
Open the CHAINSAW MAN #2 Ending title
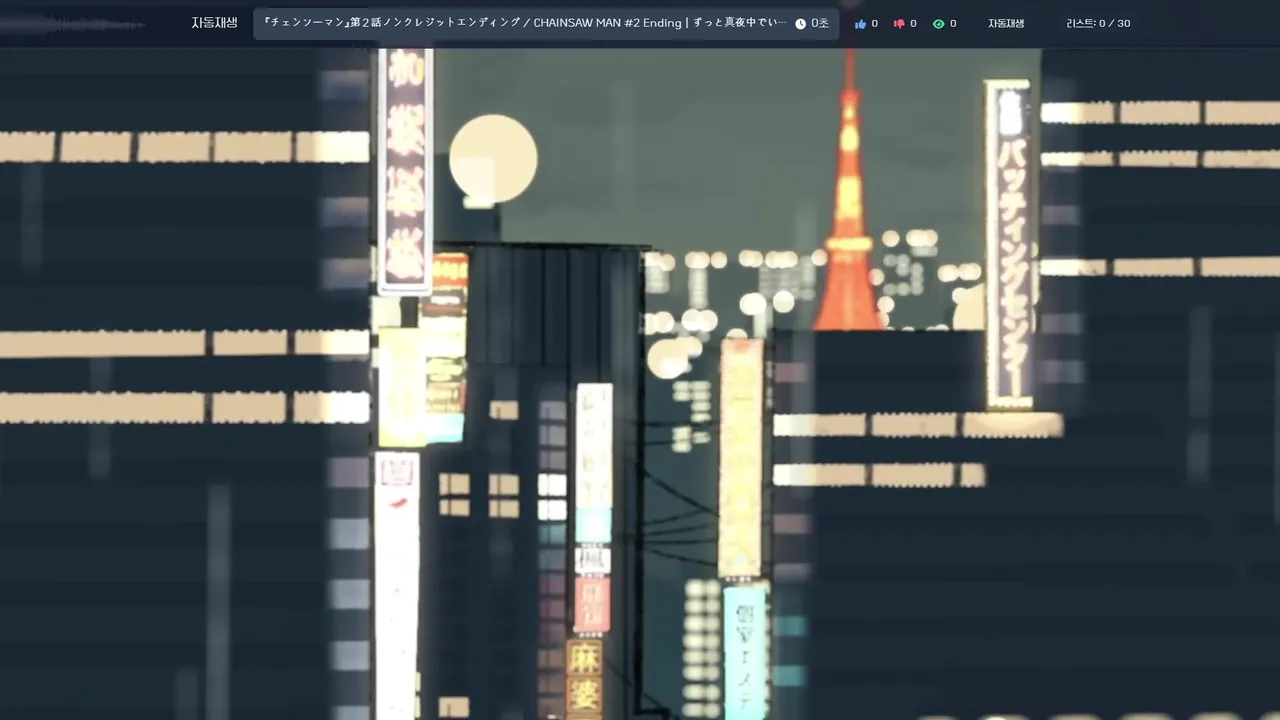[525, 23]
